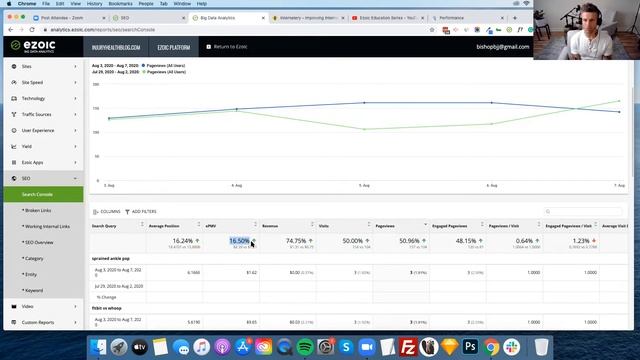Open Zoom app from the Dock
Screen dimensions: 640x360
(x=367, y=347)
